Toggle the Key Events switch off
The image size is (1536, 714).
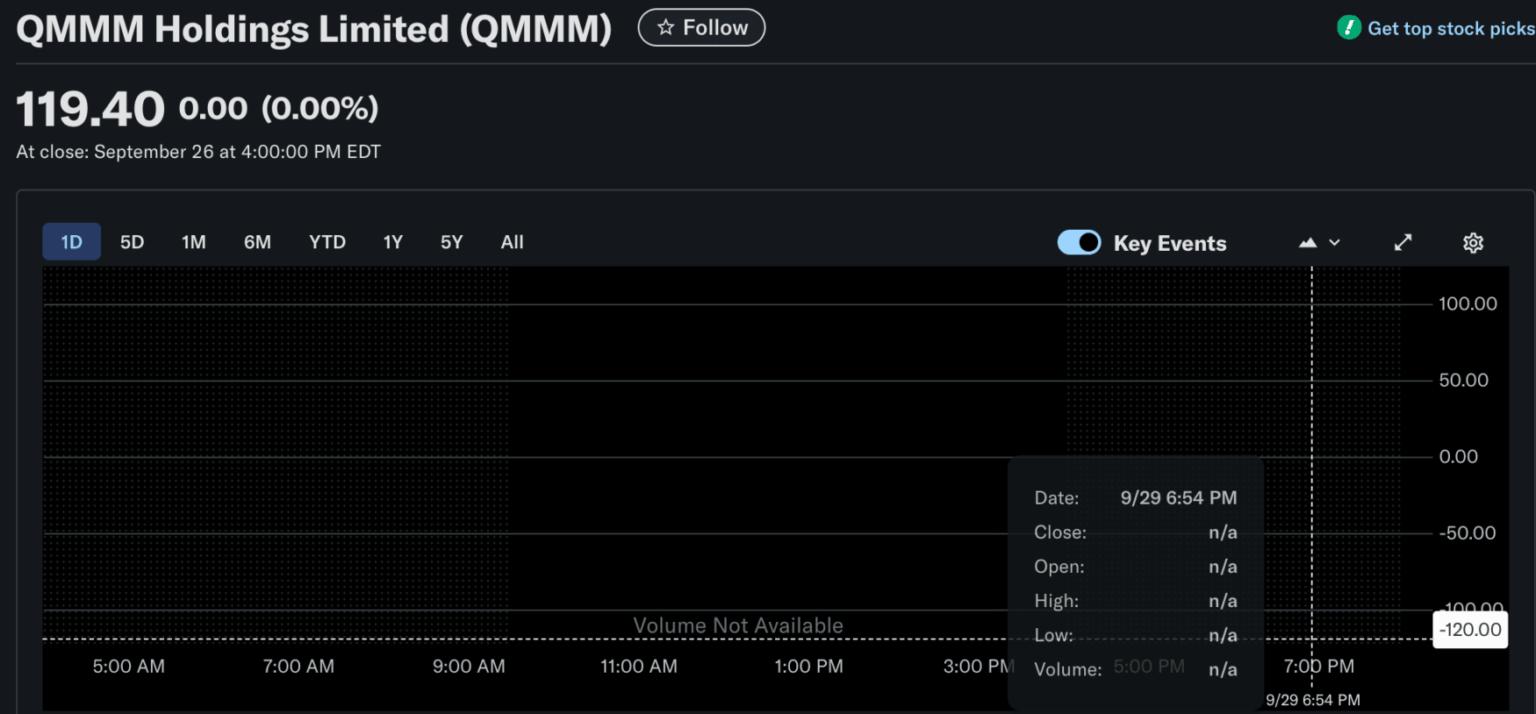[1079, 242]
